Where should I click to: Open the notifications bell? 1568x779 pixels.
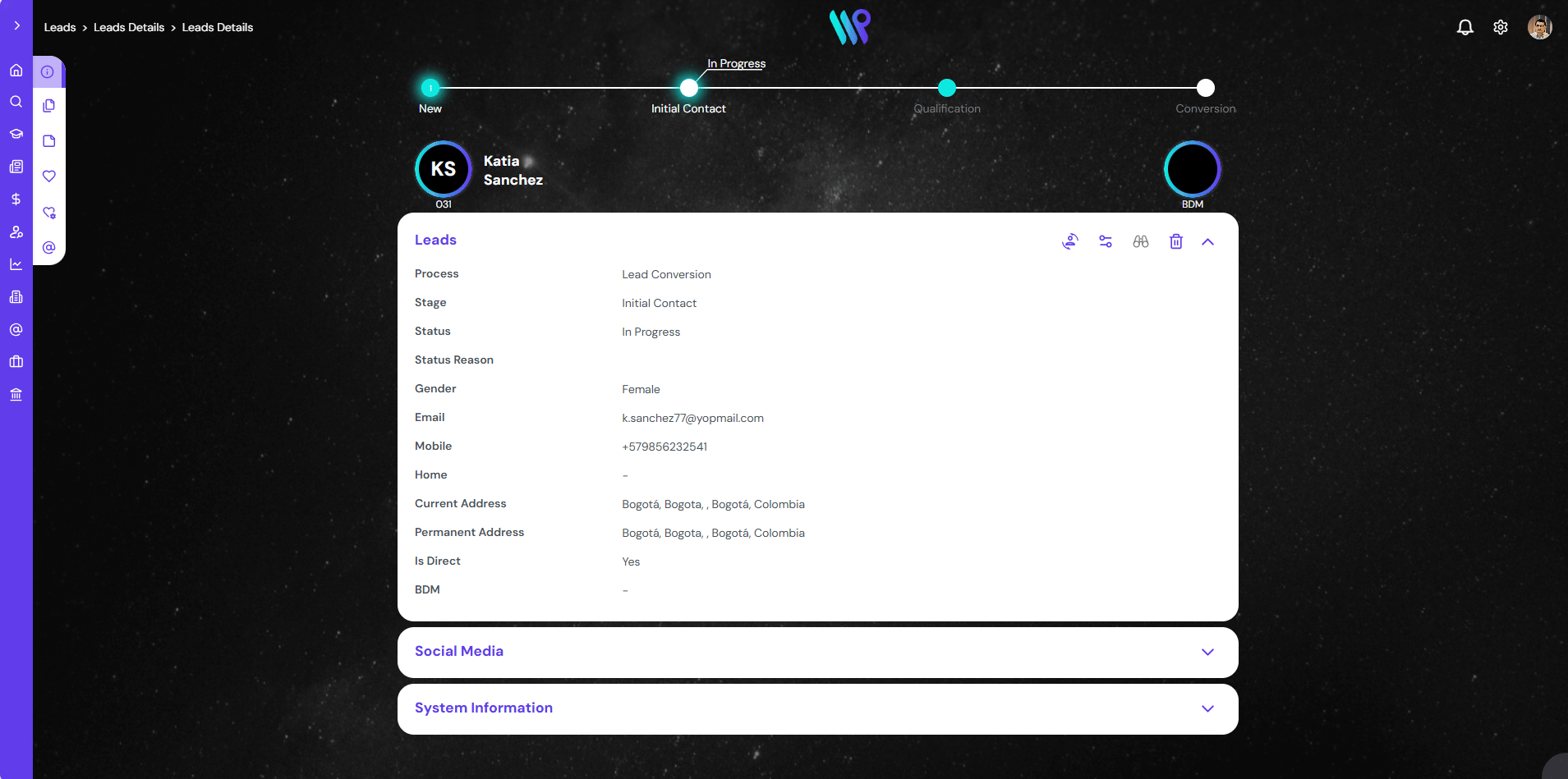click(x=1465, y=27)
